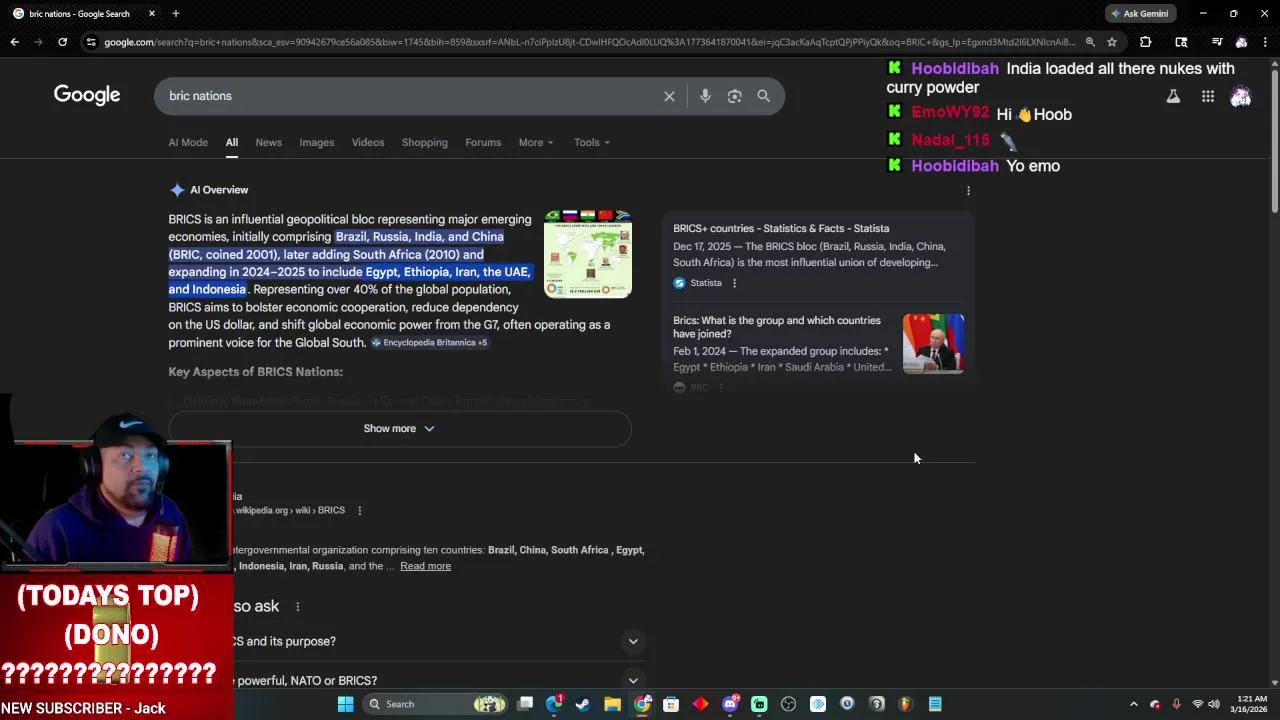Open Statista source three-dot menu
The height and width of the screenshot is (720, 1280).
point(734,283)
